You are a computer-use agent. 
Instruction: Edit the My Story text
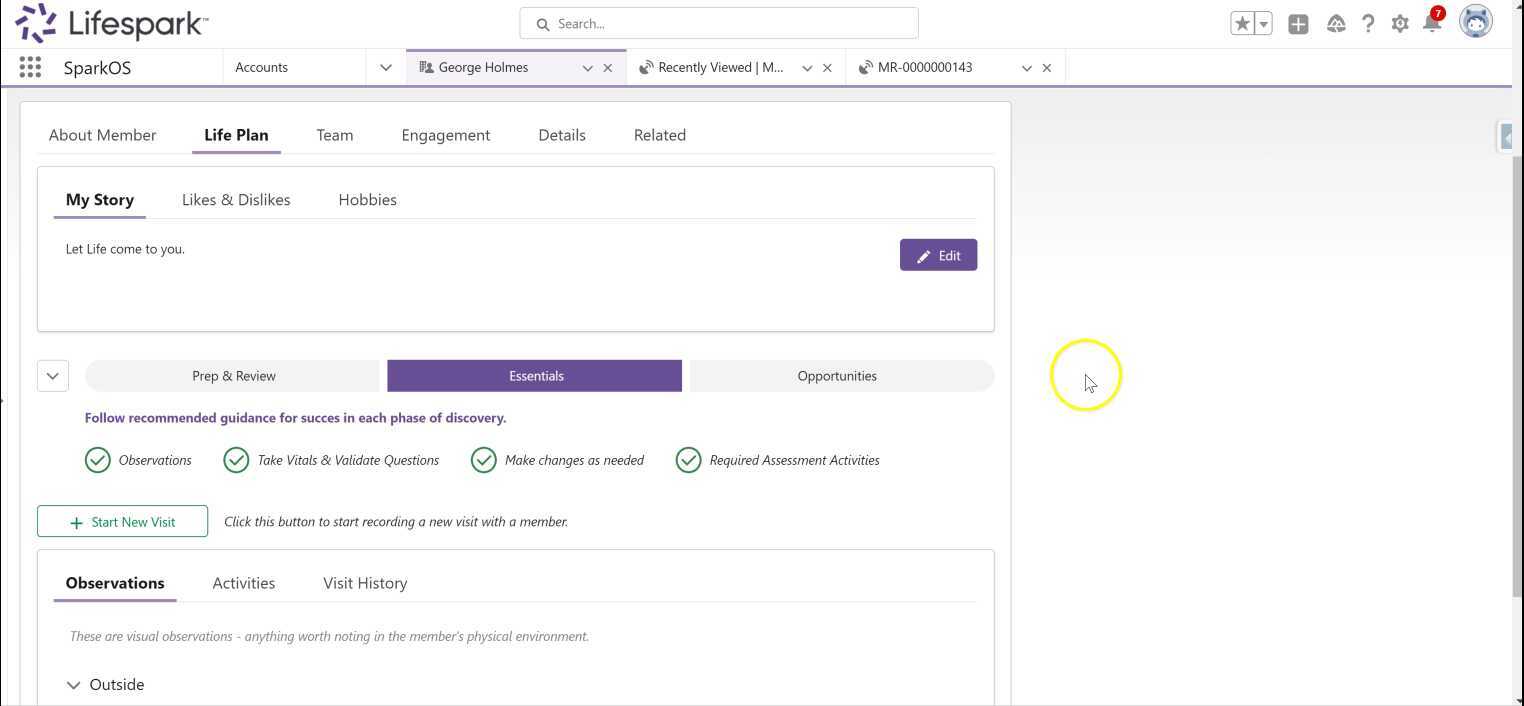938,256
